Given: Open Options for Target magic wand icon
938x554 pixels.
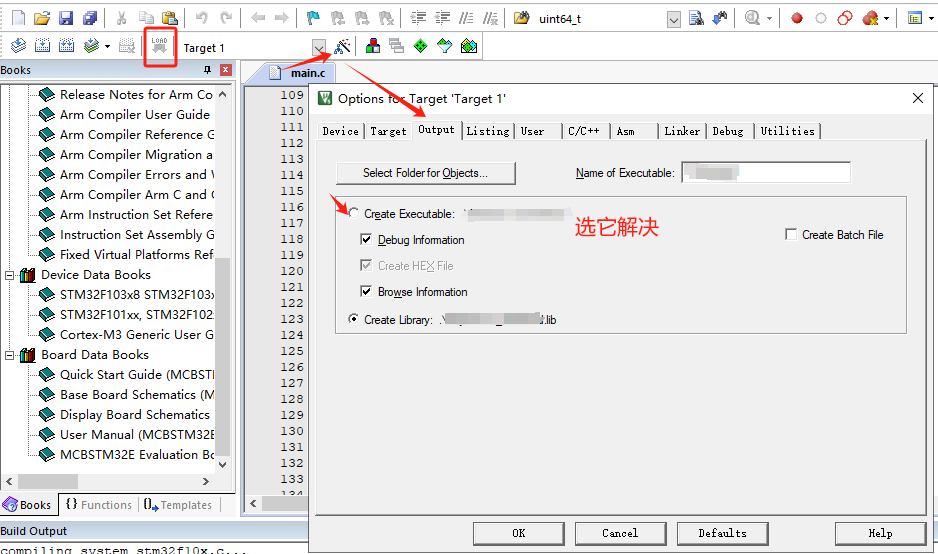Looking at the screenshot, I should [342, 46].
